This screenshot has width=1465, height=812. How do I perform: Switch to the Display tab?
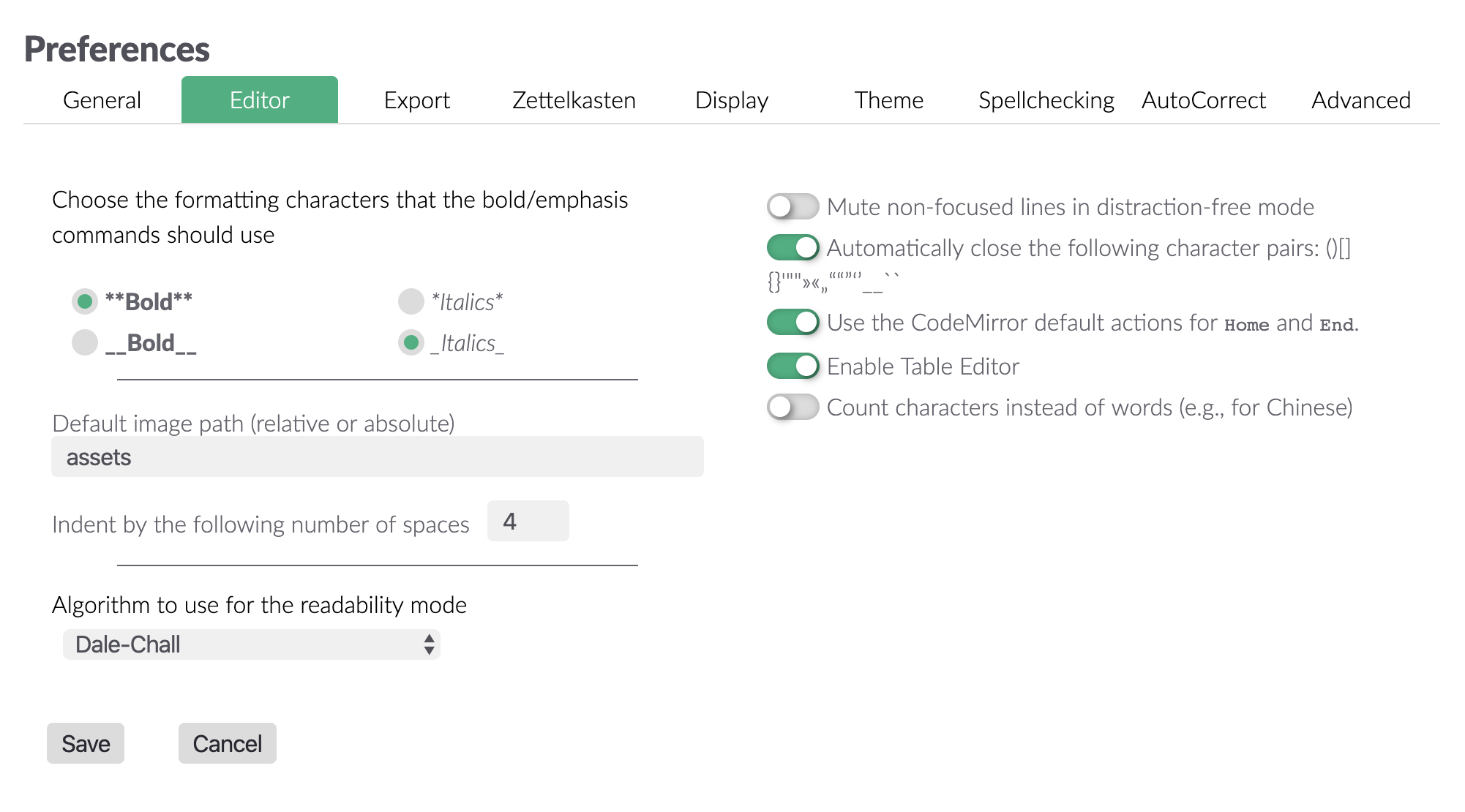(732, 100)
